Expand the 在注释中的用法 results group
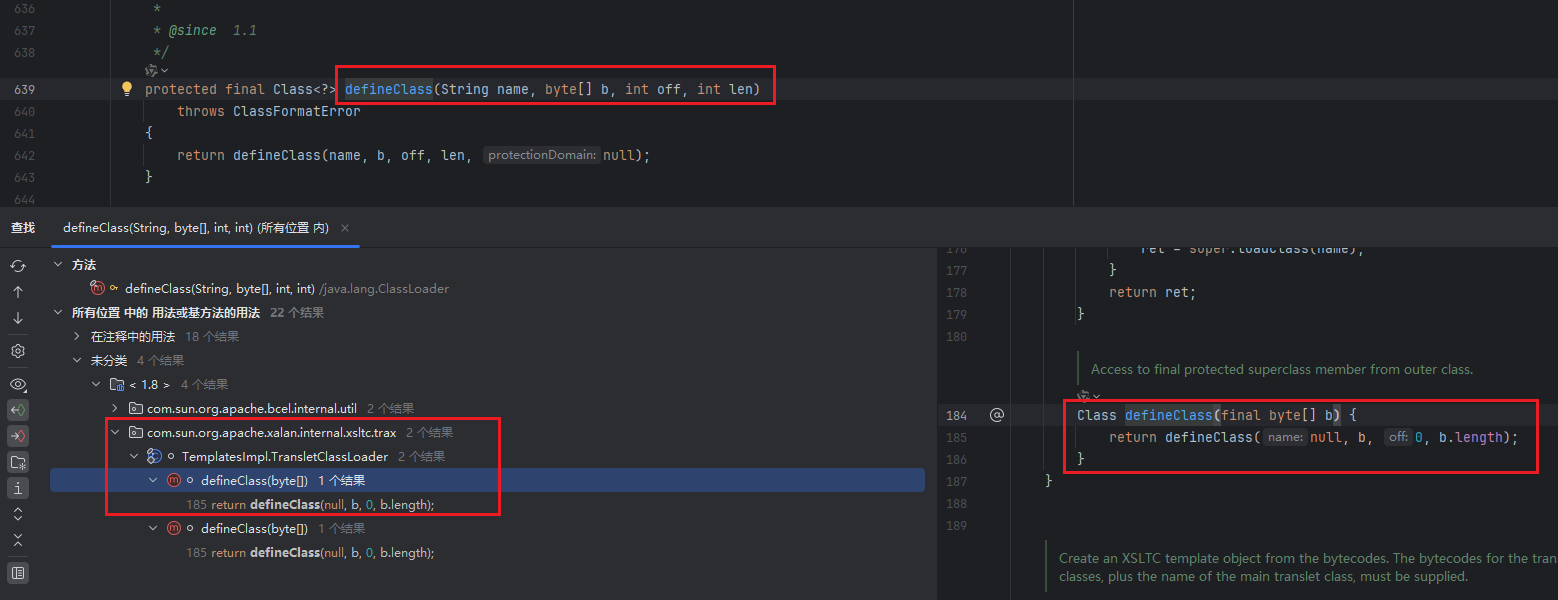This screenshot has height=600, width=1558. tap(77, 337)
